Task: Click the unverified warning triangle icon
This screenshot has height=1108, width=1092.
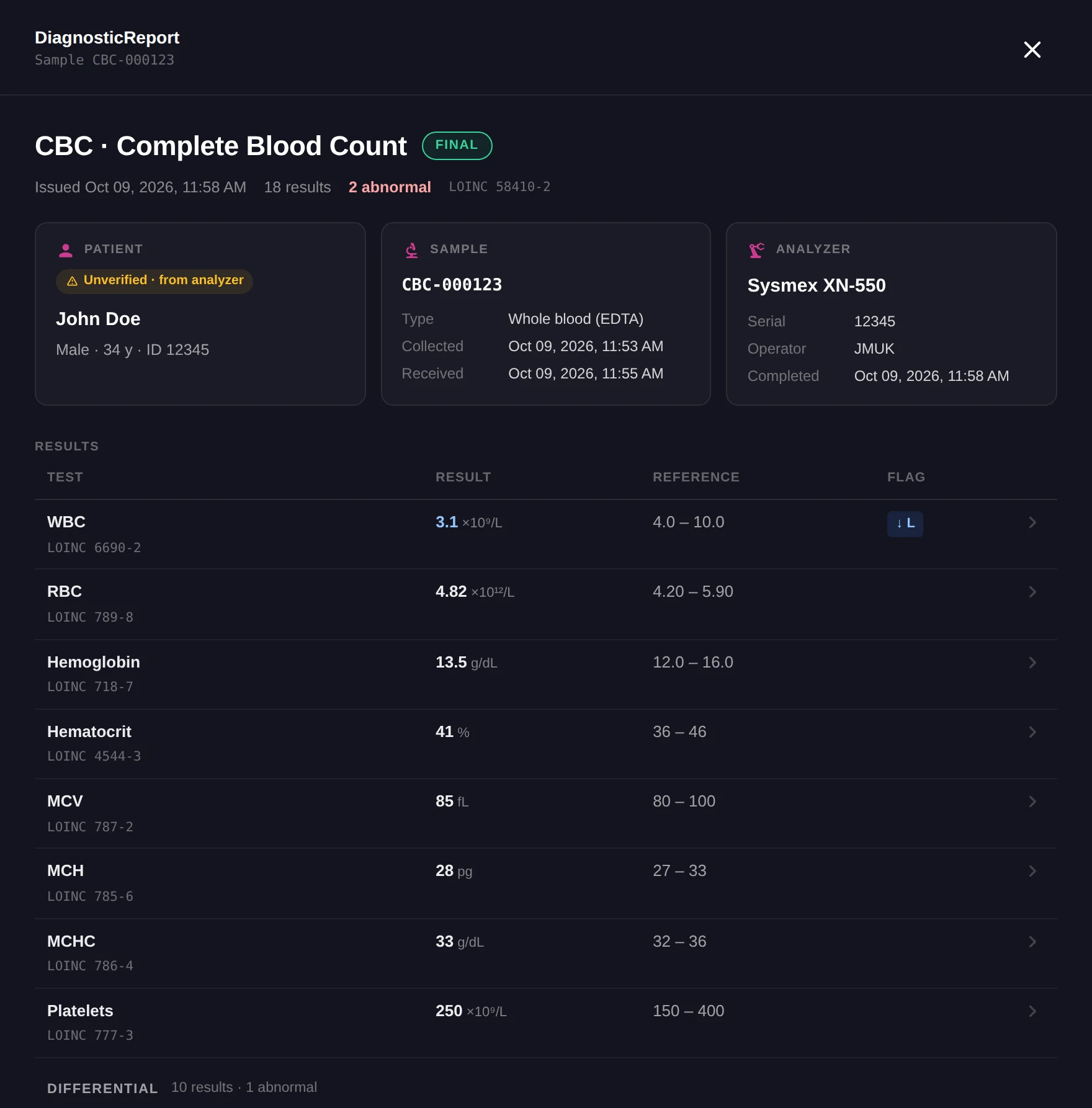Action: click(x=72, y=281)
